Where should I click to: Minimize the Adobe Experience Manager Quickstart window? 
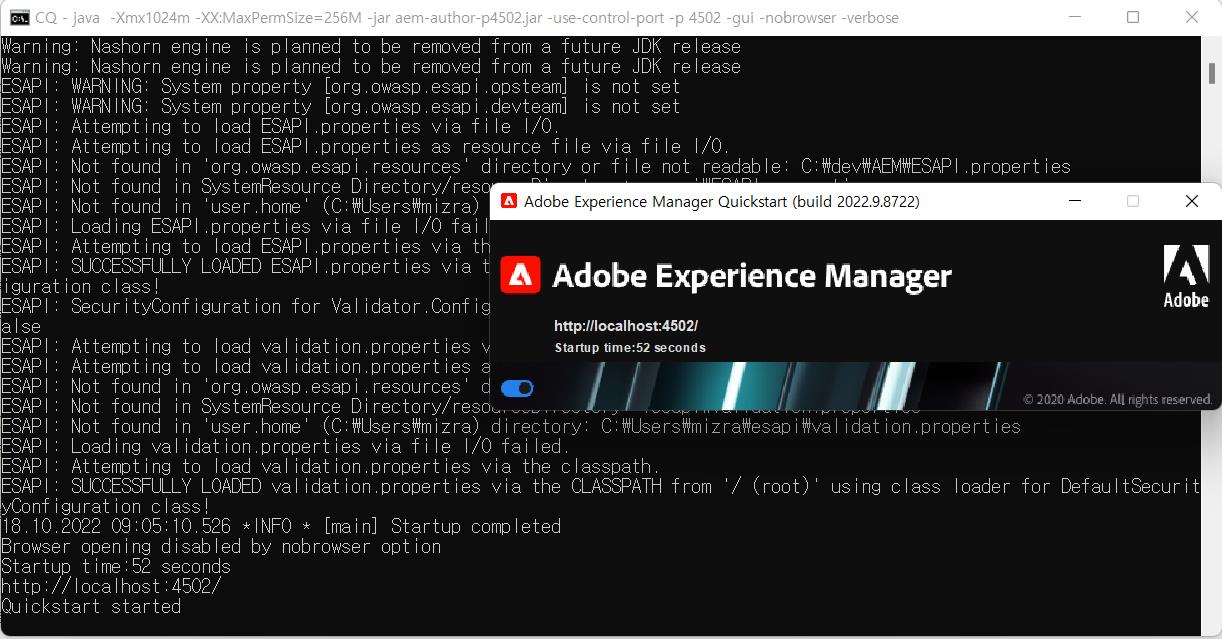tap(1074, 201)
